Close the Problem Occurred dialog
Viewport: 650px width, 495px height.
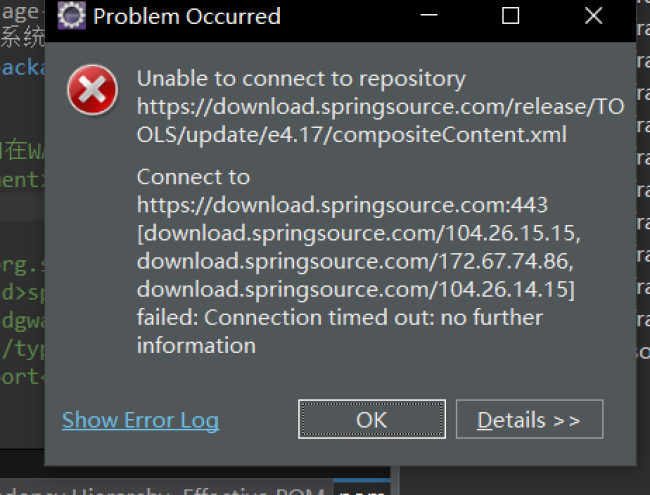593,16
